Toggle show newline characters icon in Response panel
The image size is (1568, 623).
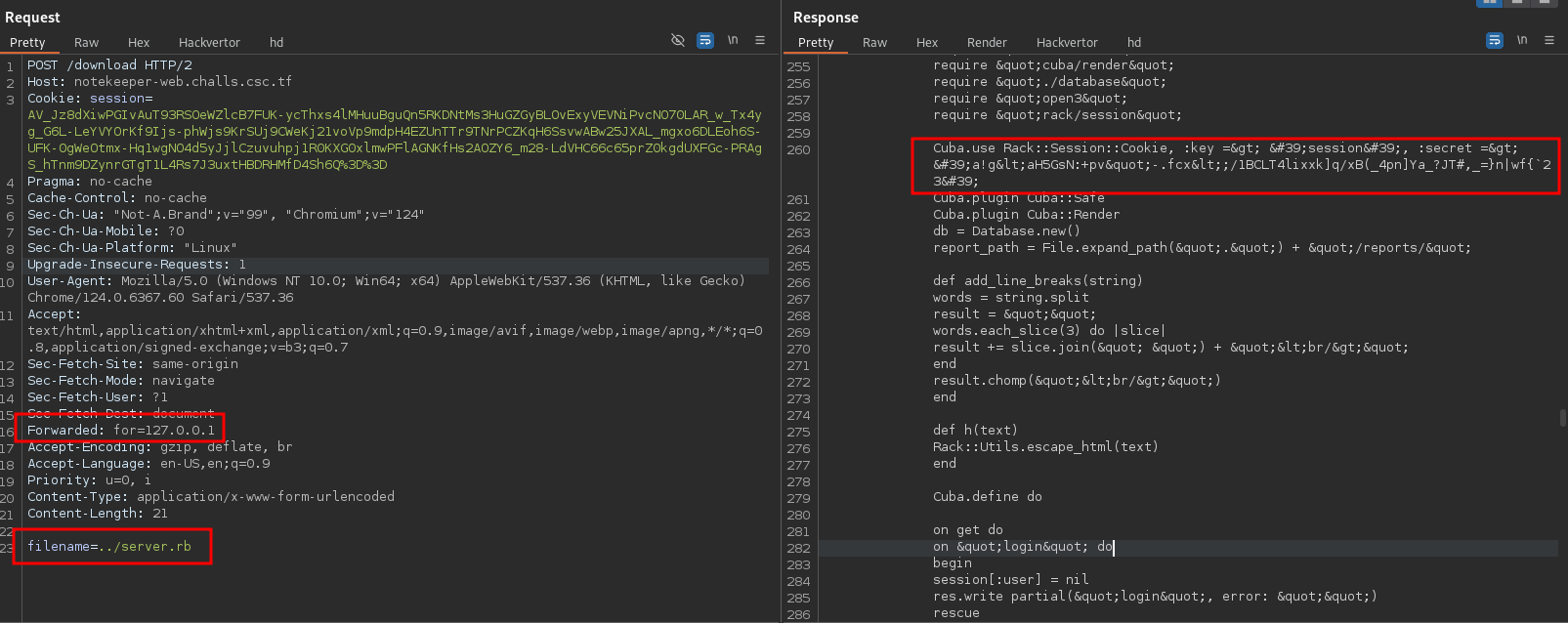pos(1522,40)
